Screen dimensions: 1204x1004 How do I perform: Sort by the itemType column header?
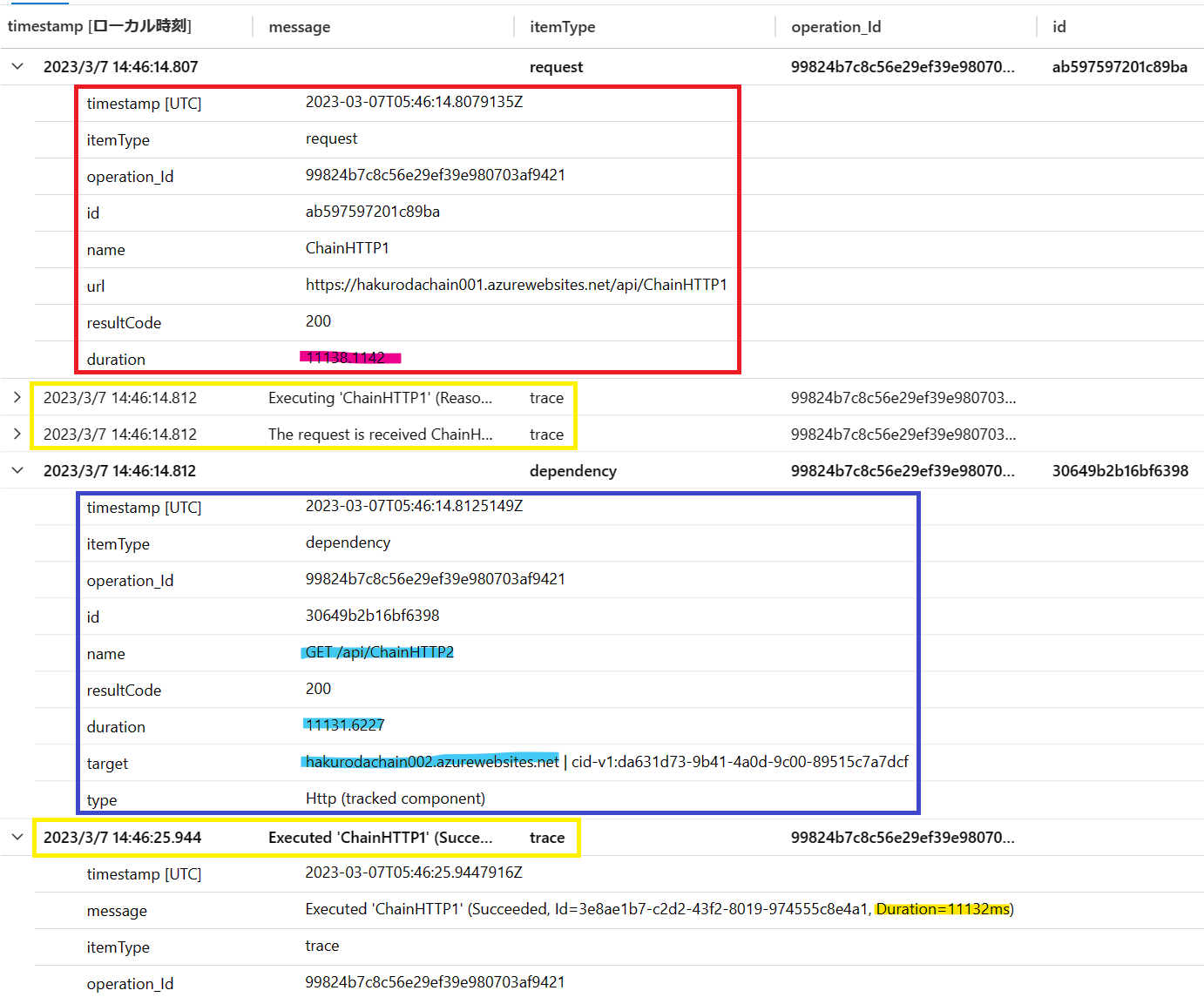562,27
